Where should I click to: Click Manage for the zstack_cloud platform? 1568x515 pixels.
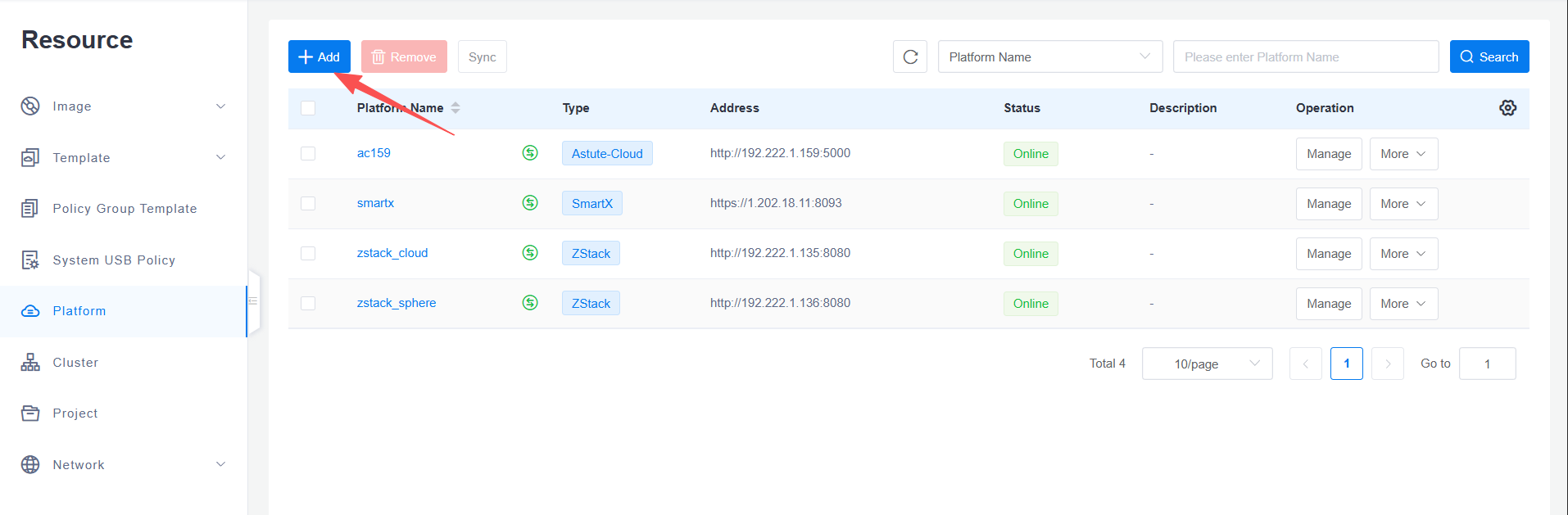[1328, 254]
